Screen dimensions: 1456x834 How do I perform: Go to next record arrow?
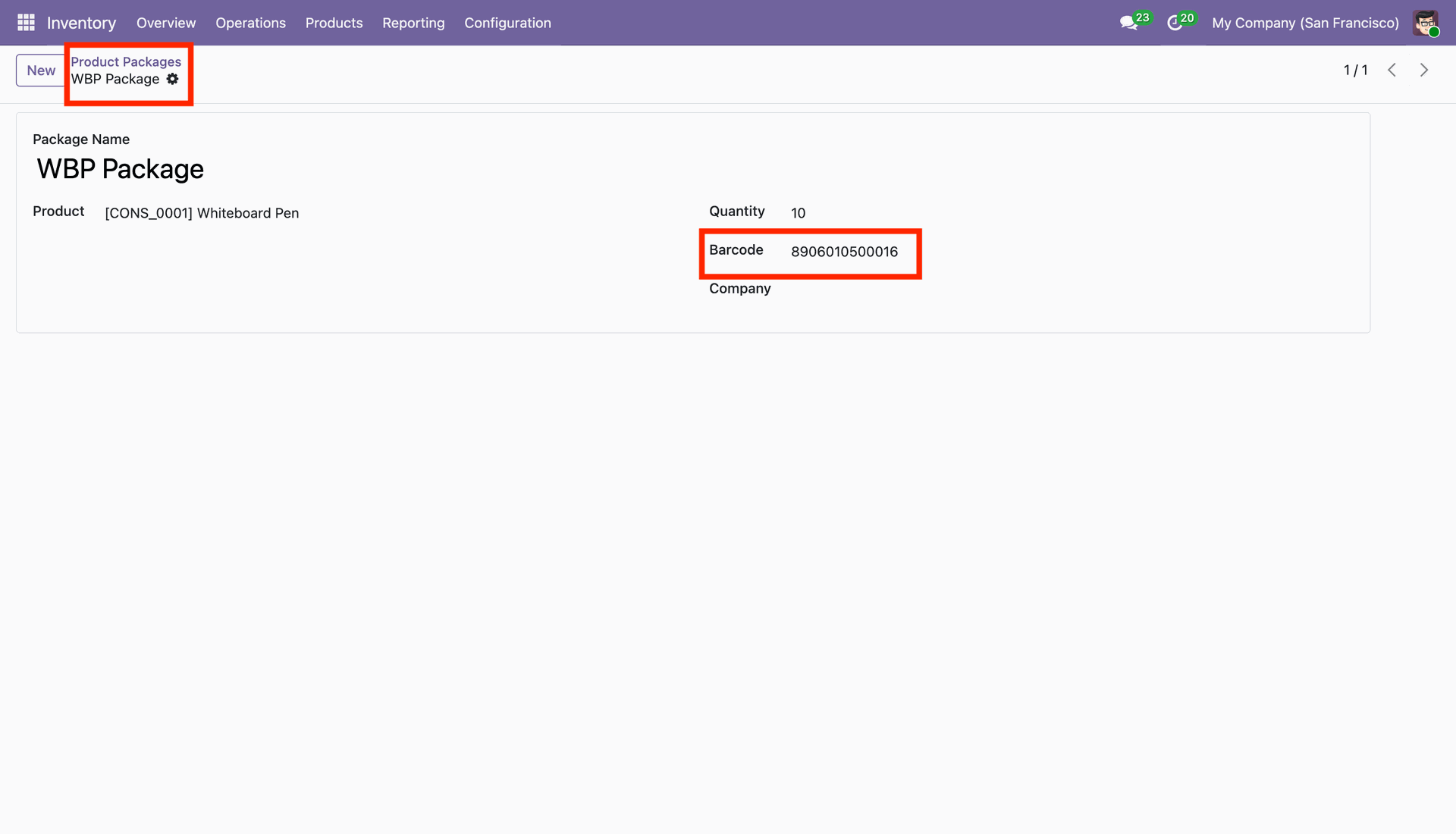click(x=1424, y=70)
